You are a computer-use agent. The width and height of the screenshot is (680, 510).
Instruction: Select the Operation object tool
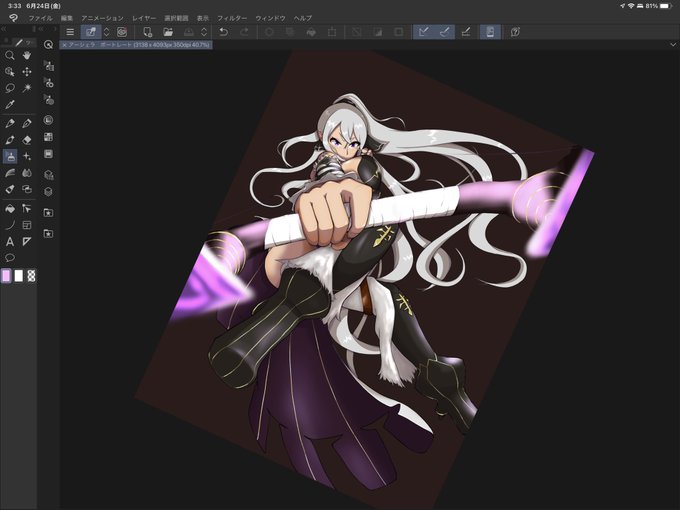10,72
